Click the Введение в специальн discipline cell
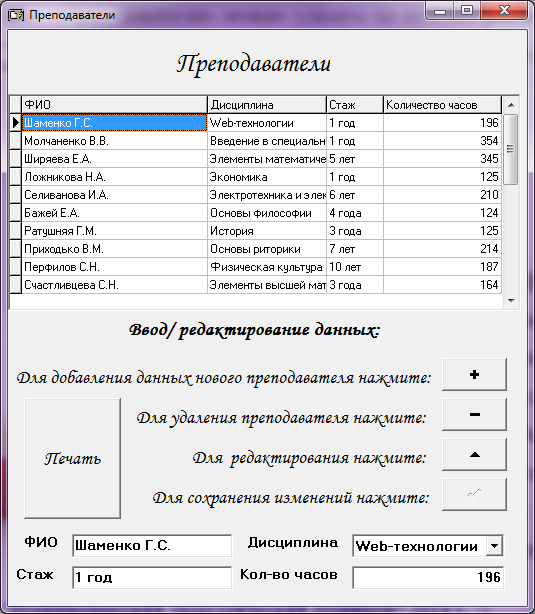The width and height of the screenshot is (535, 614). [x=267, y=141]
